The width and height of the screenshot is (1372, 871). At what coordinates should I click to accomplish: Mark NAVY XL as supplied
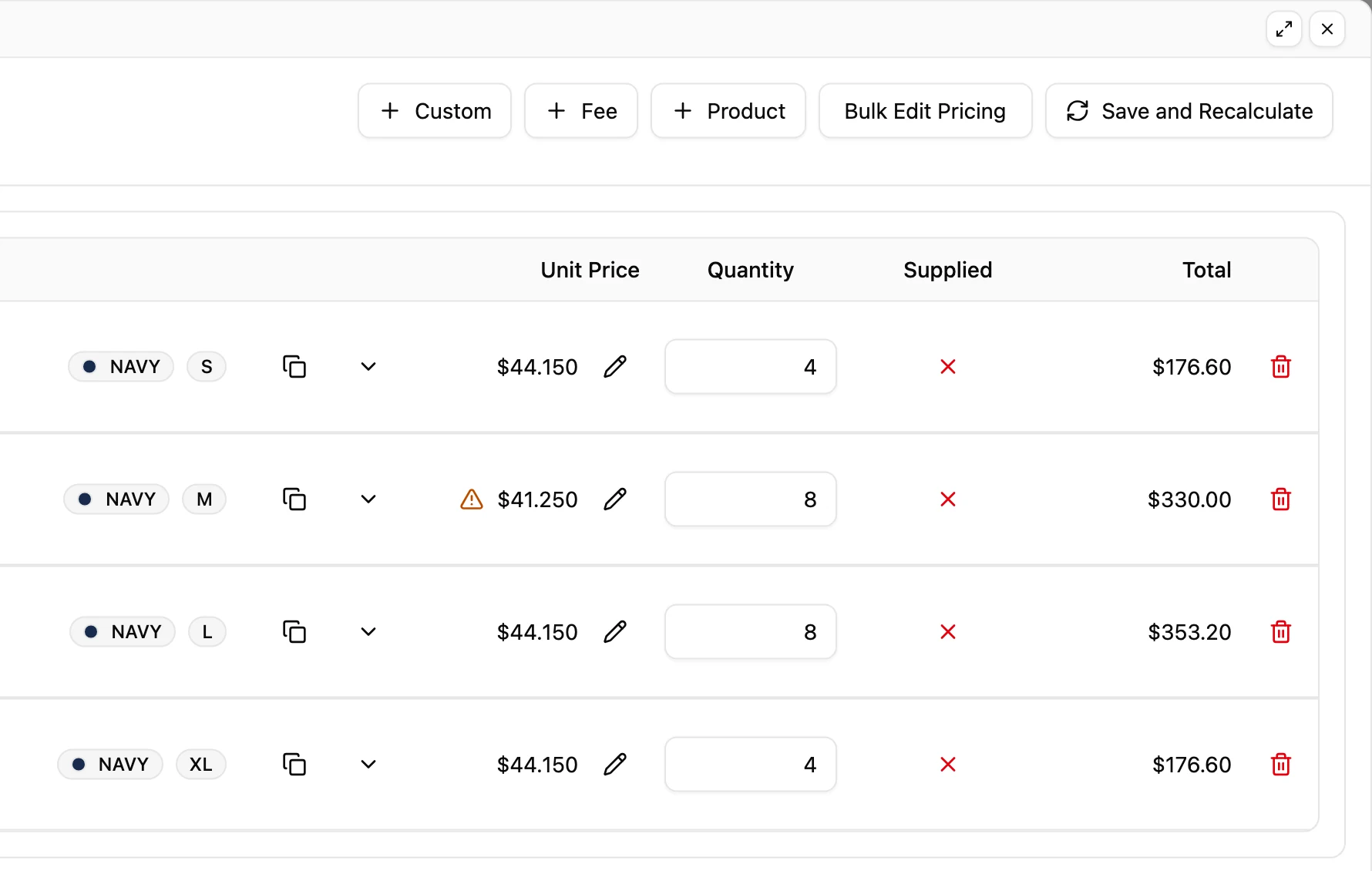(x=948, y=765)
